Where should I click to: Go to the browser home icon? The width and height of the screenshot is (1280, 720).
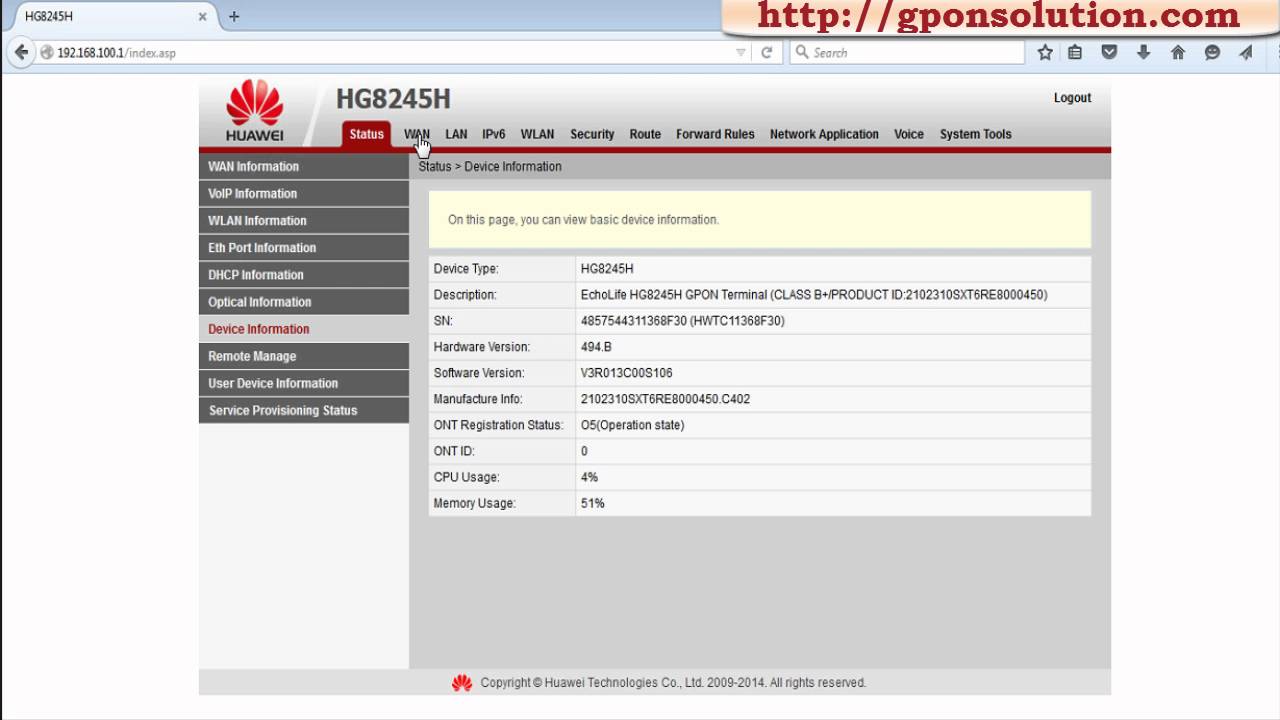1178,53
